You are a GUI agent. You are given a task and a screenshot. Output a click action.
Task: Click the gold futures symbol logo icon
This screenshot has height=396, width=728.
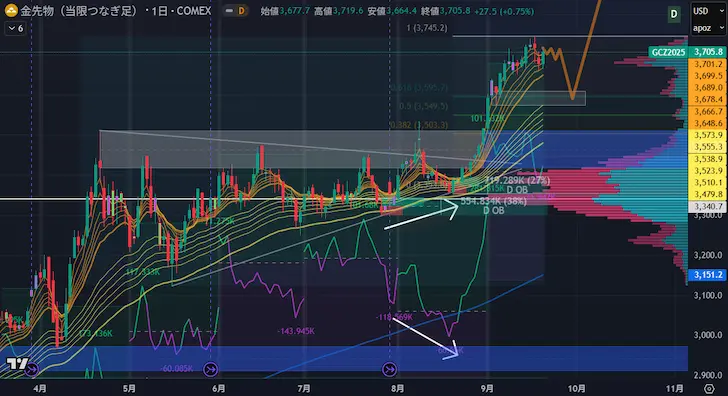click(11, 10)
